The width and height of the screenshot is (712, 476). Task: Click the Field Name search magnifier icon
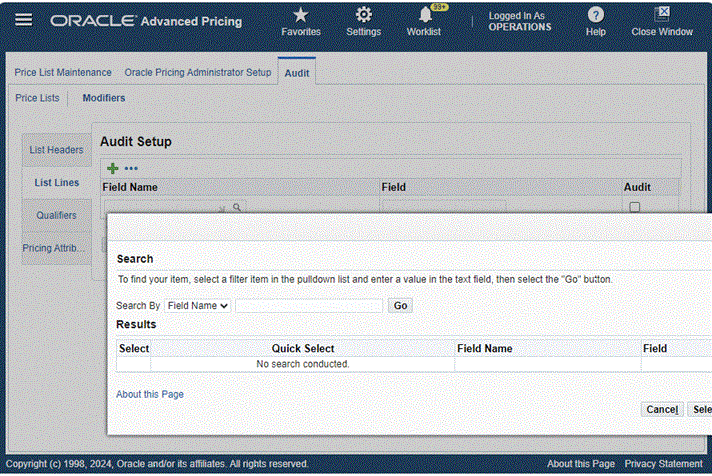click(237, 208)
